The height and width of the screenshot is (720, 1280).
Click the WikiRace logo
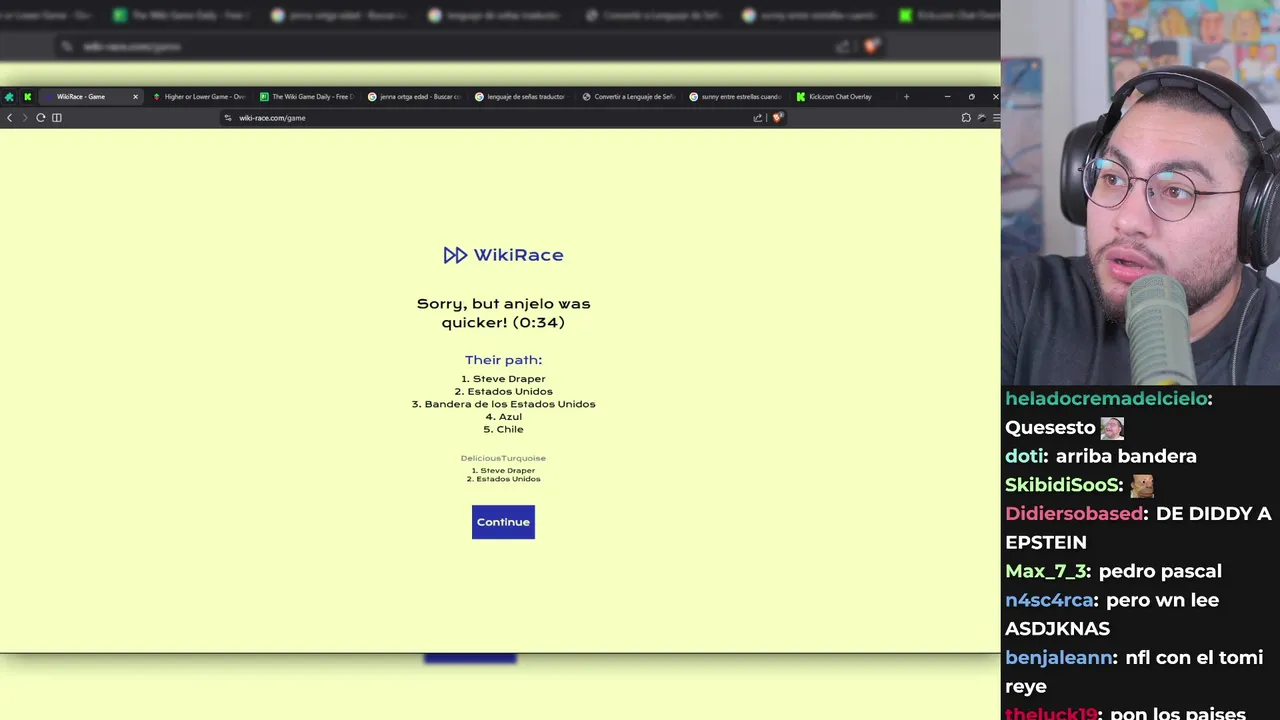pyautogui.click(x=503, y=255)
